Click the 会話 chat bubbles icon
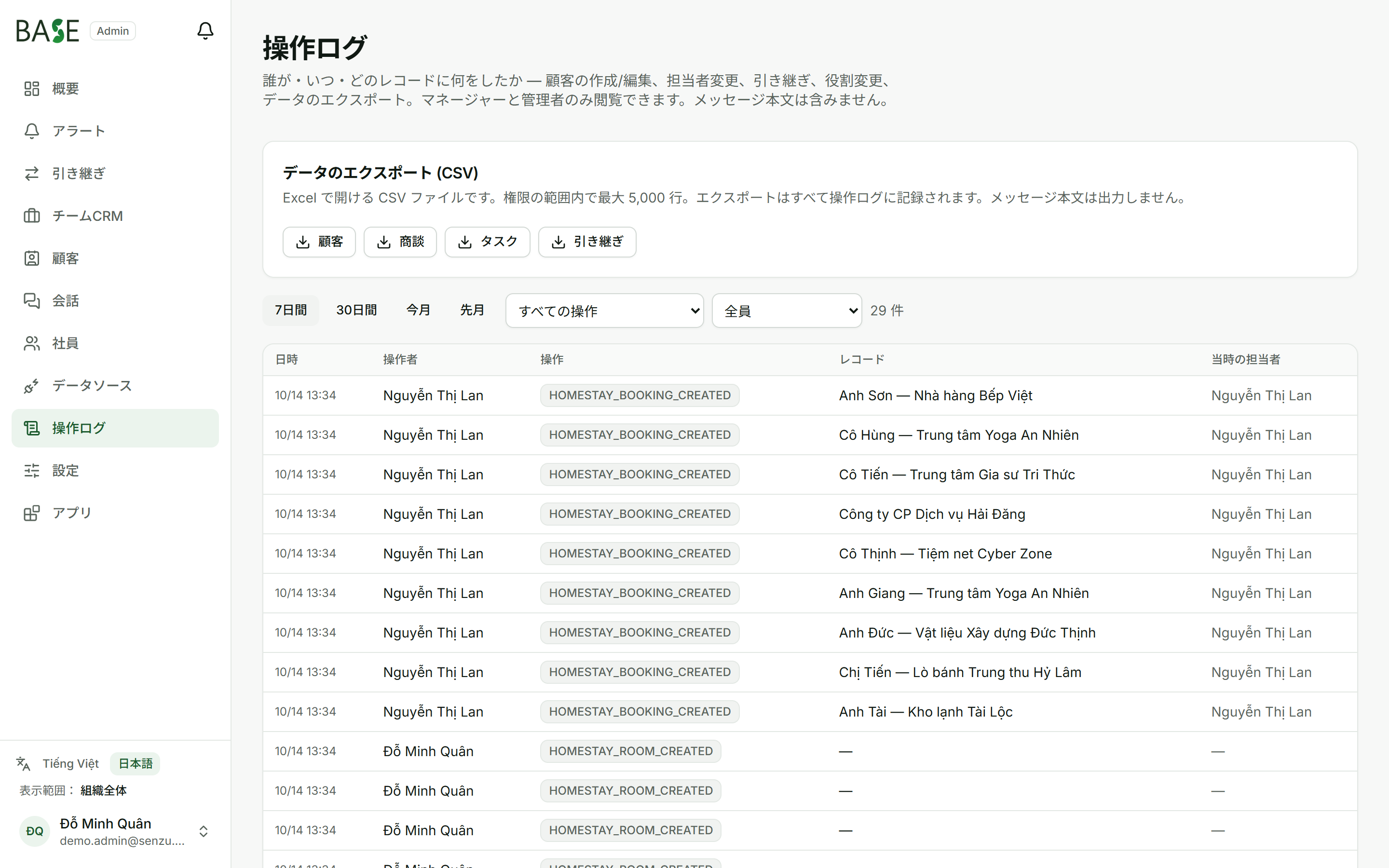 (31, 301)
